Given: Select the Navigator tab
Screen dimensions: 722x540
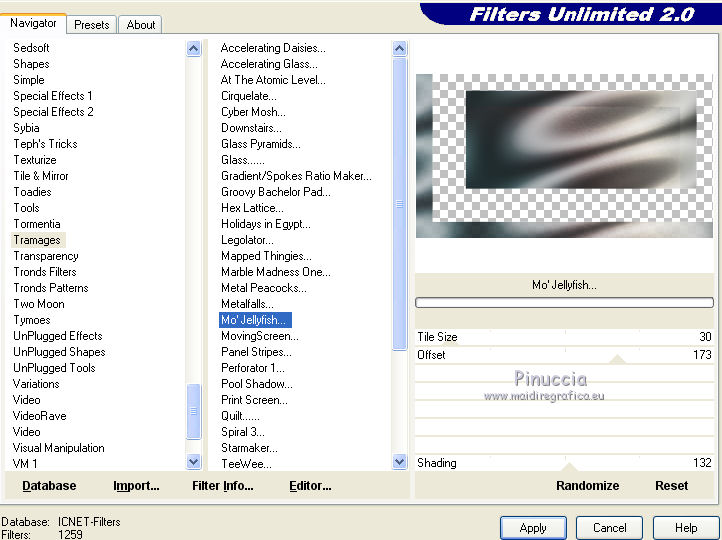Looking at the screenshot, I should 33,23.
